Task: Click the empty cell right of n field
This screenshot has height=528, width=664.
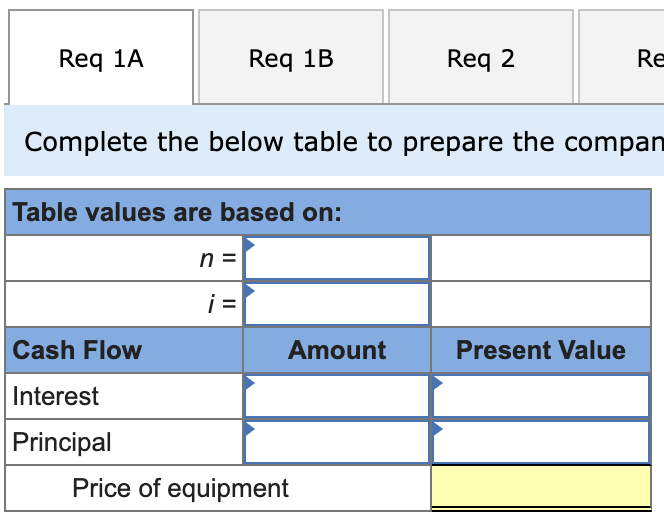Action: (541, 259)
